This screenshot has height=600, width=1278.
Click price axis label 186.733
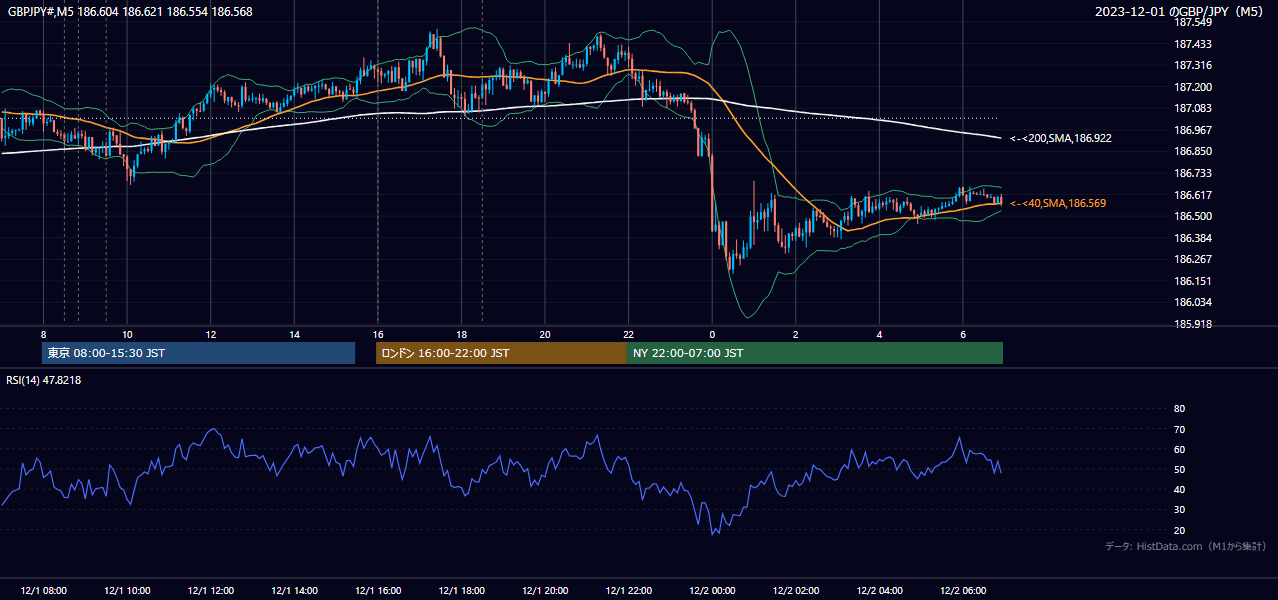1192,173
